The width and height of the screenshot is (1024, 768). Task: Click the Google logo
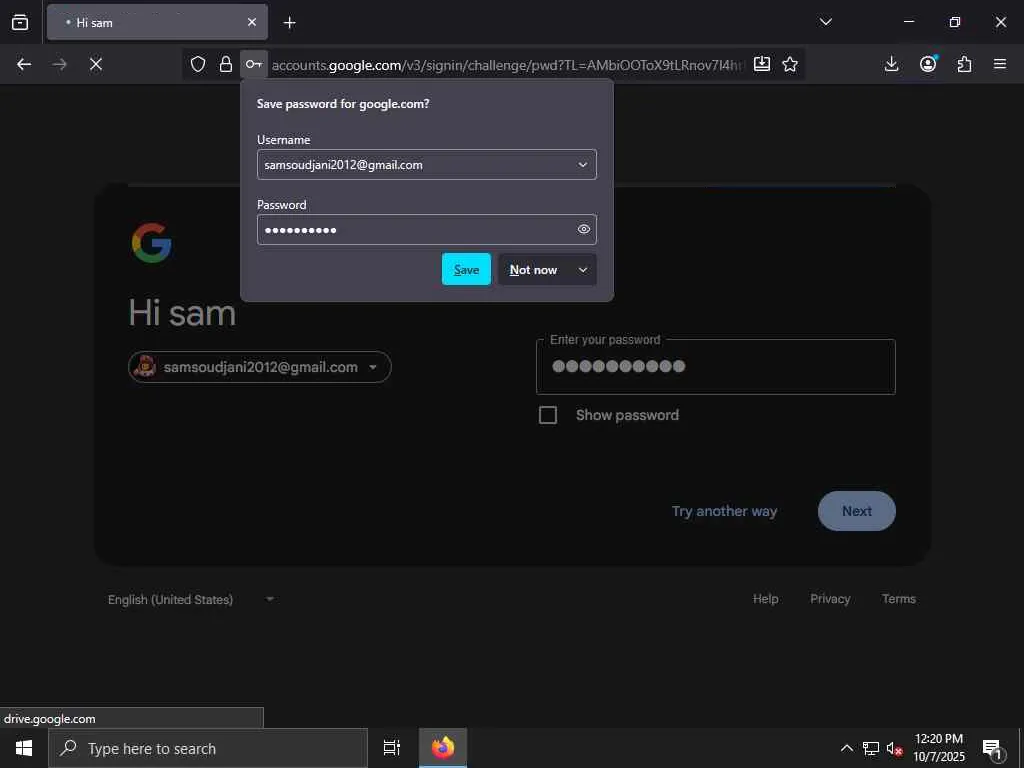coord(152,243)
